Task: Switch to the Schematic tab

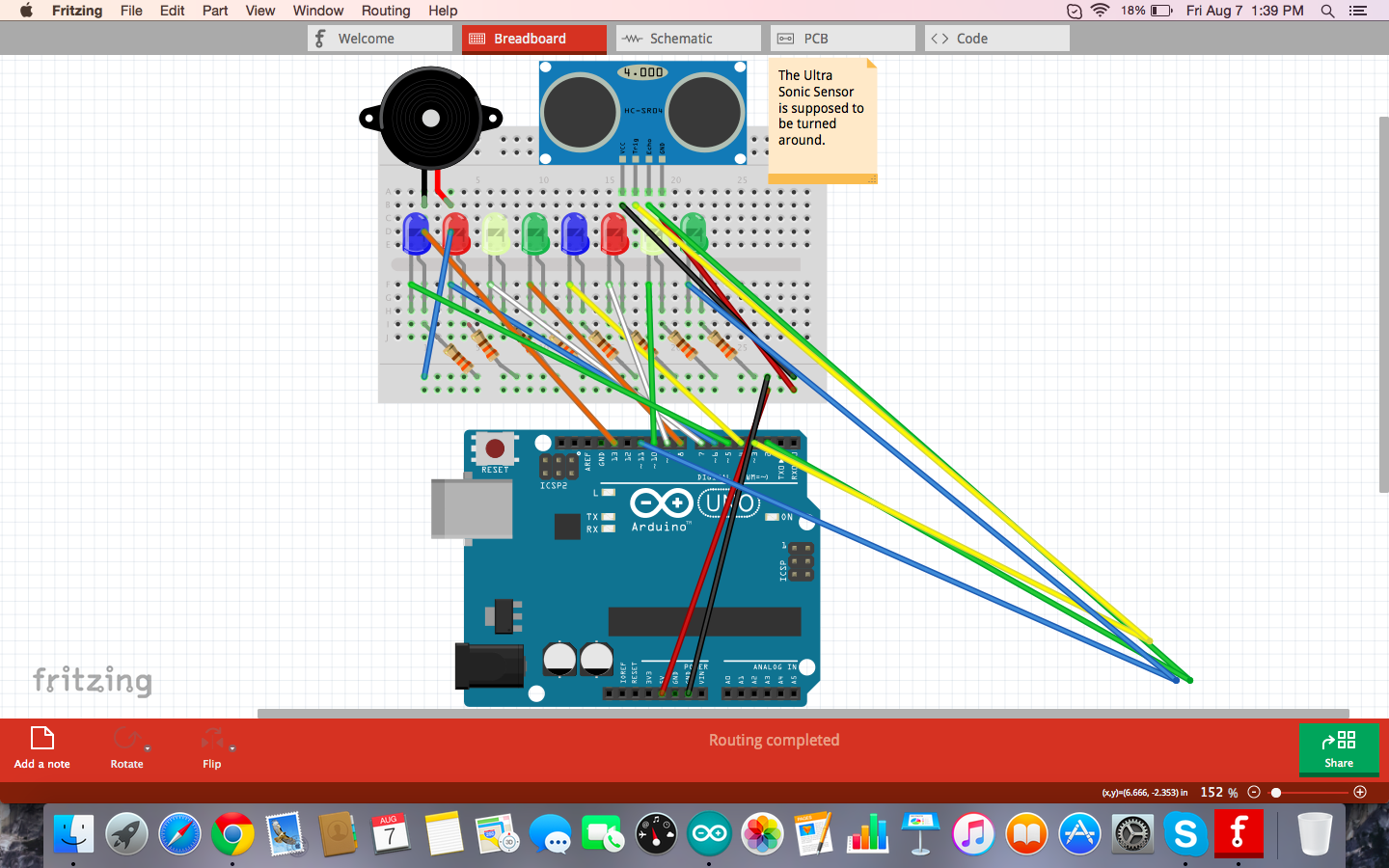Action: (688, 38)
